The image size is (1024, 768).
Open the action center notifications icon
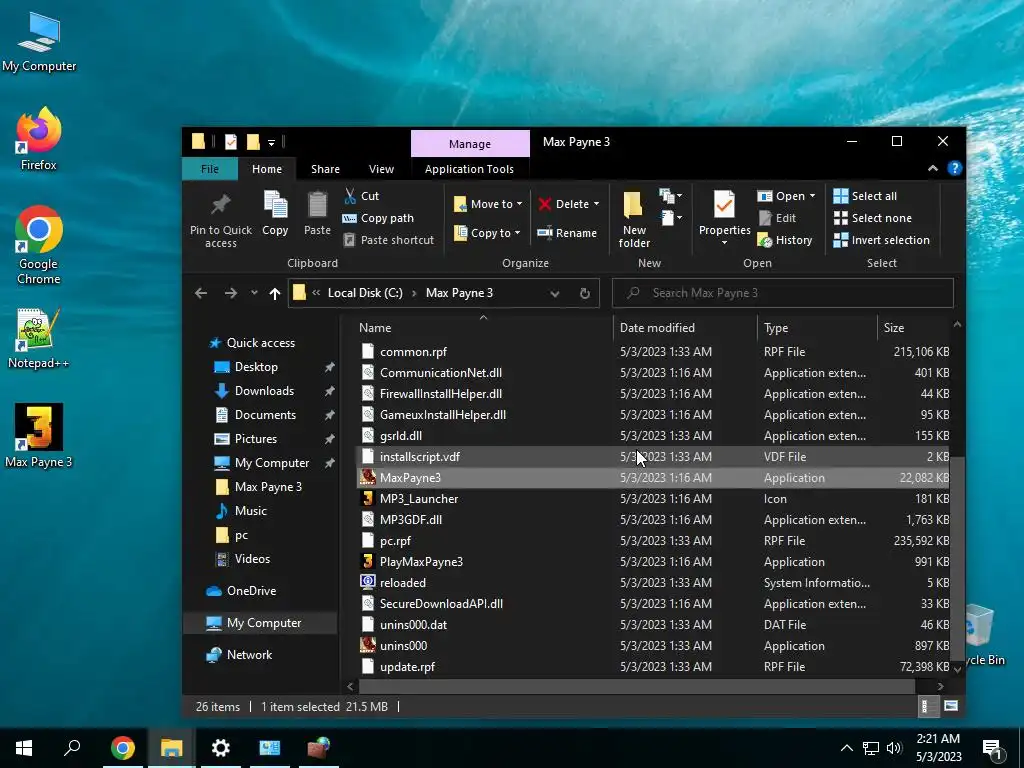[992, 749]
